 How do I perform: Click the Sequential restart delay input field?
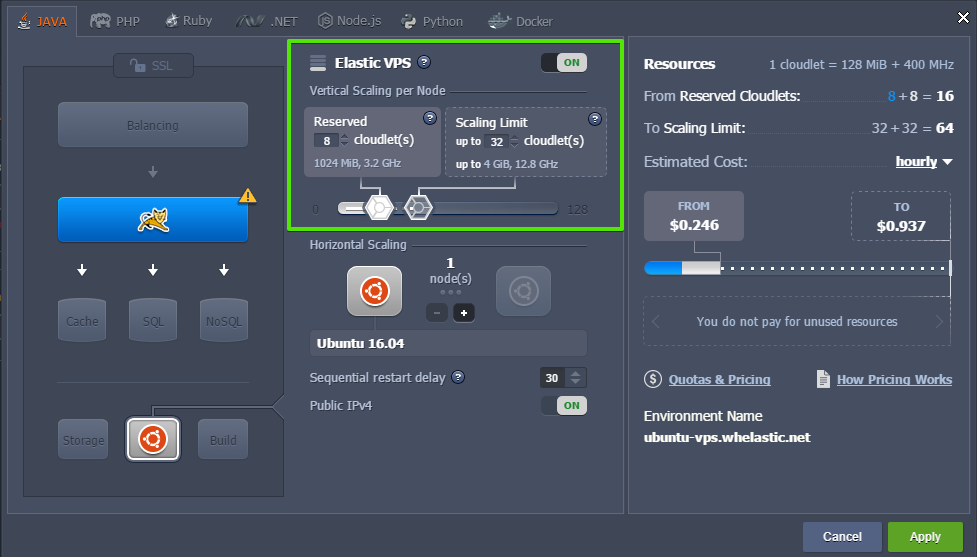[551, 377]
